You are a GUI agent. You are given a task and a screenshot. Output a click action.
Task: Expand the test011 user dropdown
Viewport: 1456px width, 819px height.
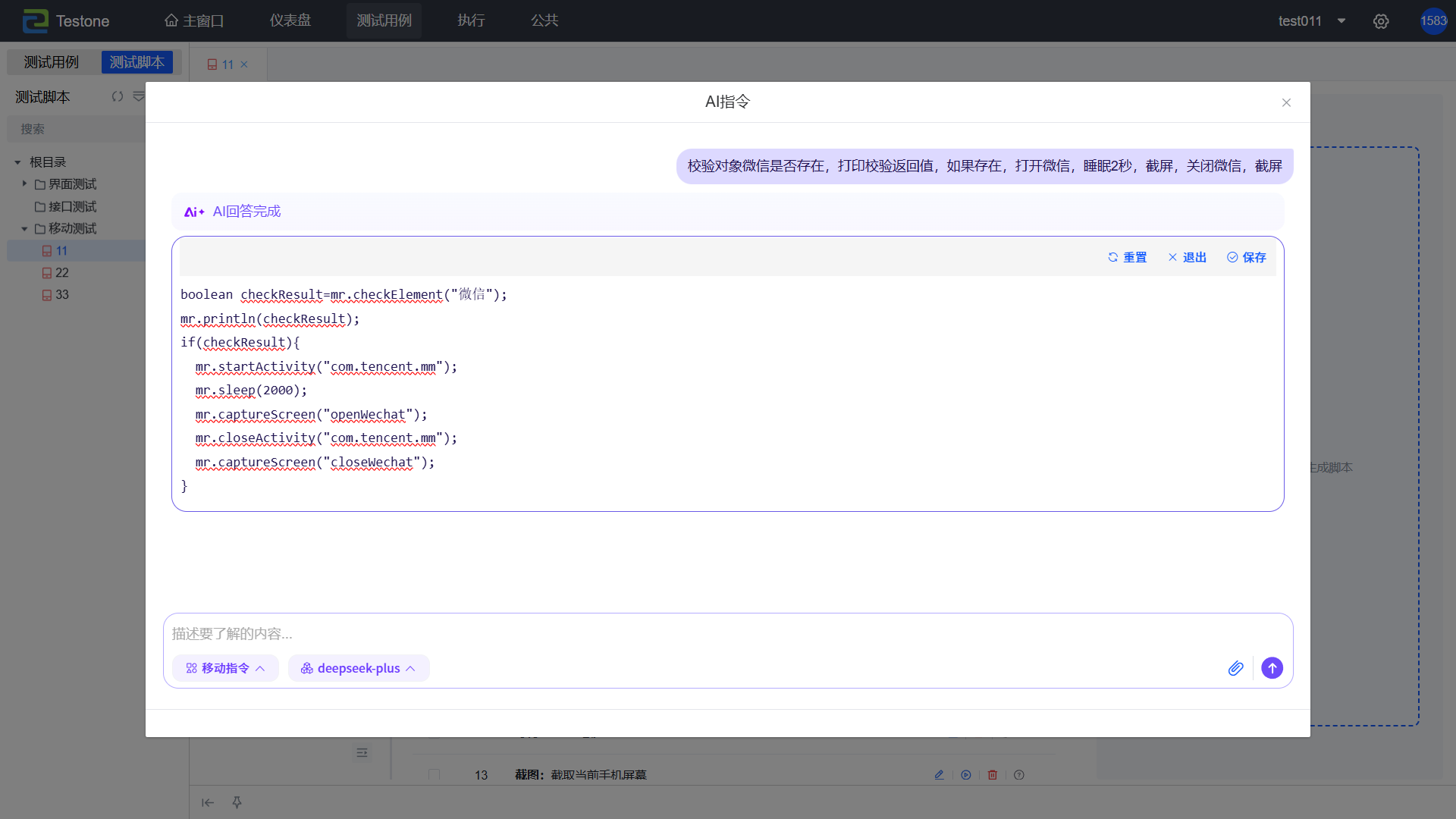click(1341, 21)
